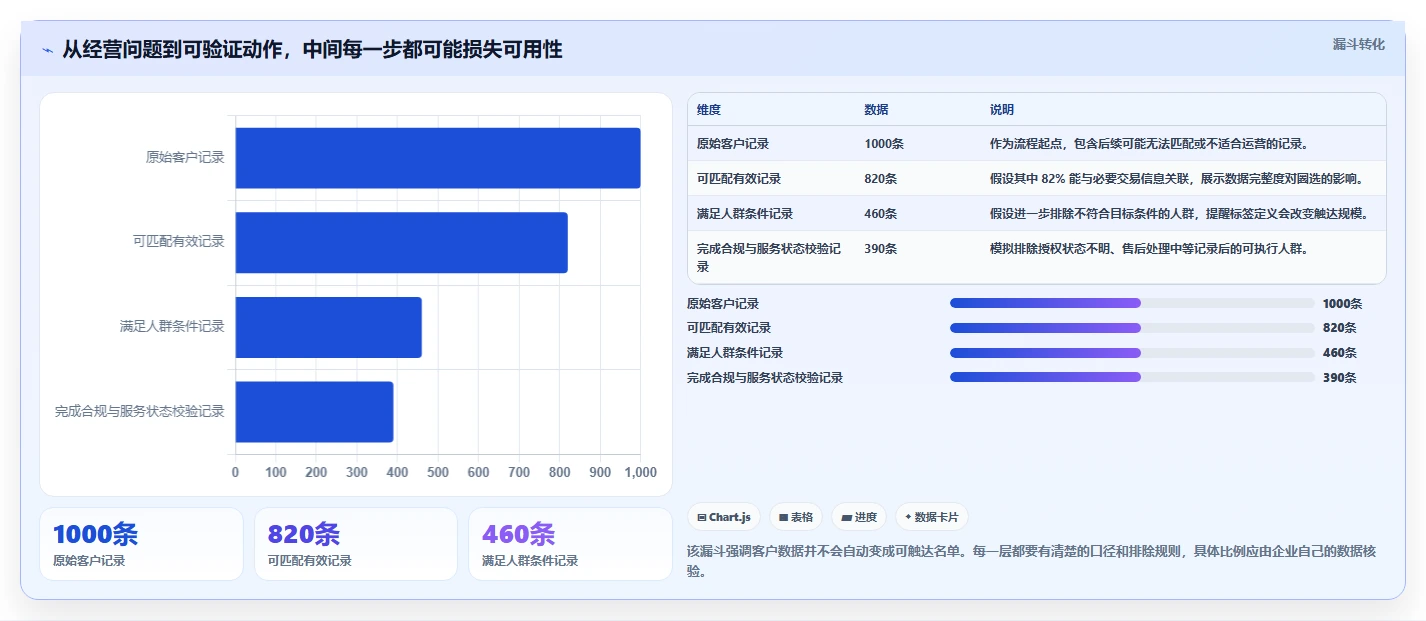Image resolution: width=1426 pixels, height=621 pixels.
Task: Click table value 390条
Action: pos(881,249)
